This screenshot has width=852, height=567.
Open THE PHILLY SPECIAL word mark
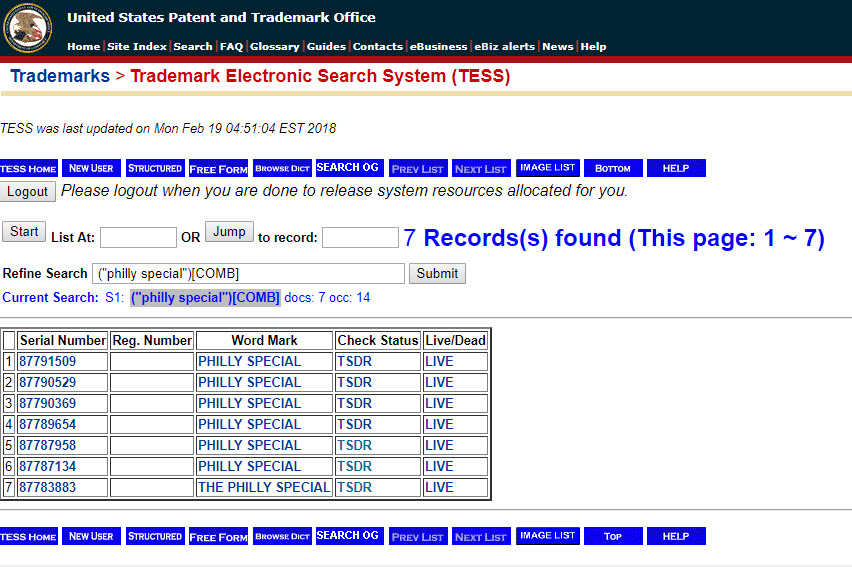pos(263,487)
